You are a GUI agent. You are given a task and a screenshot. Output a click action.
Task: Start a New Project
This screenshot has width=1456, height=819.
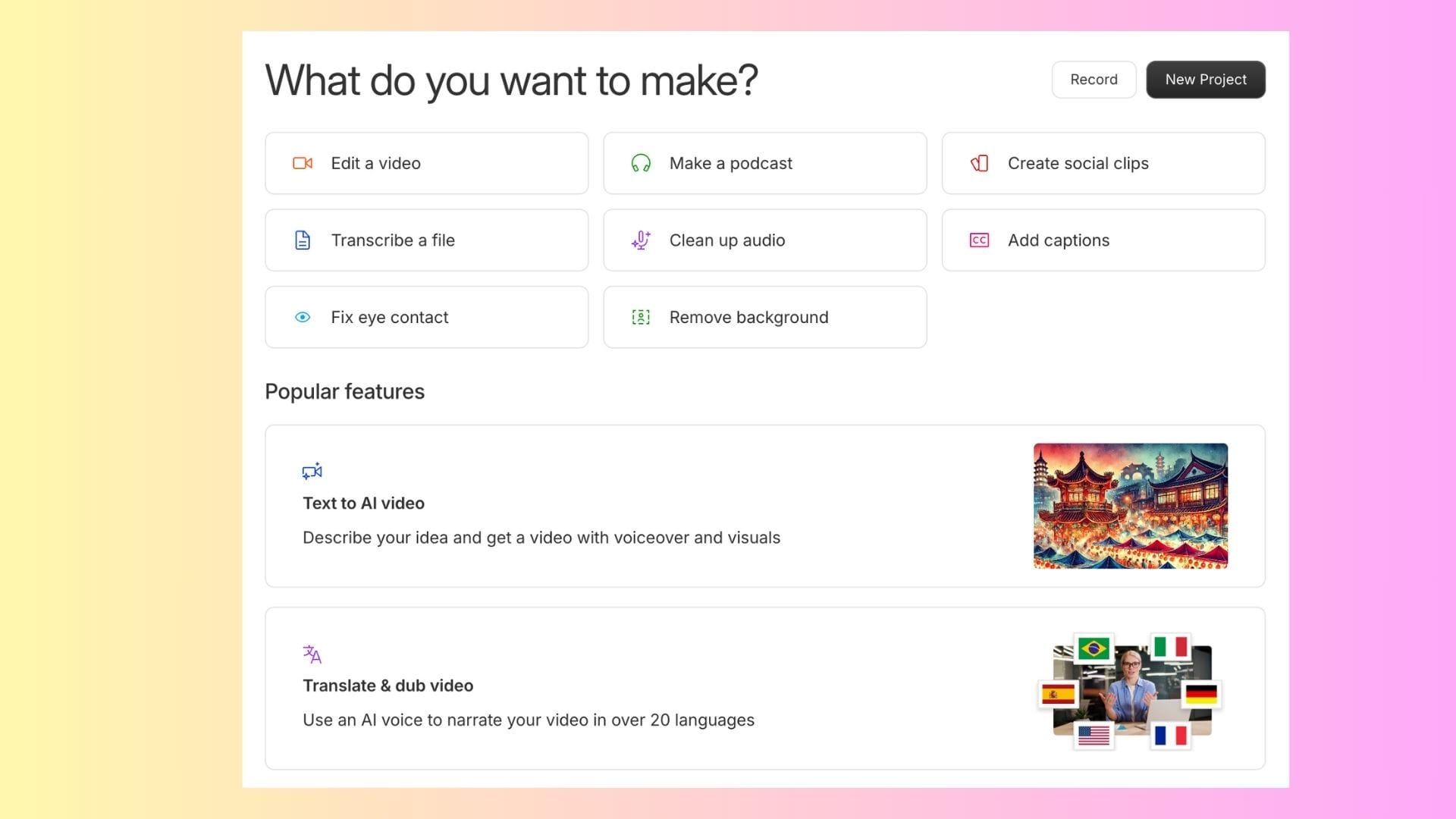1205,80
